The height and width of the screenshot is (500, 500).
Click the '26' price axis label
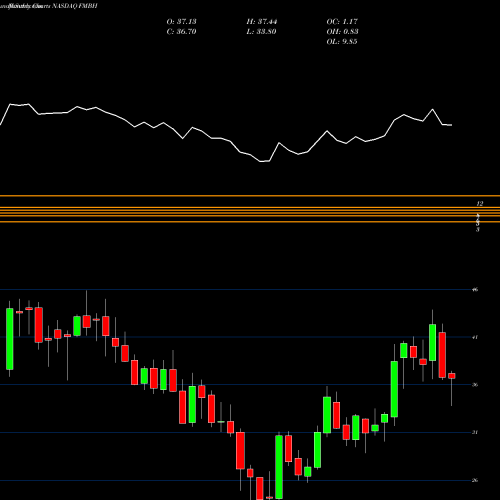point(475,480)
